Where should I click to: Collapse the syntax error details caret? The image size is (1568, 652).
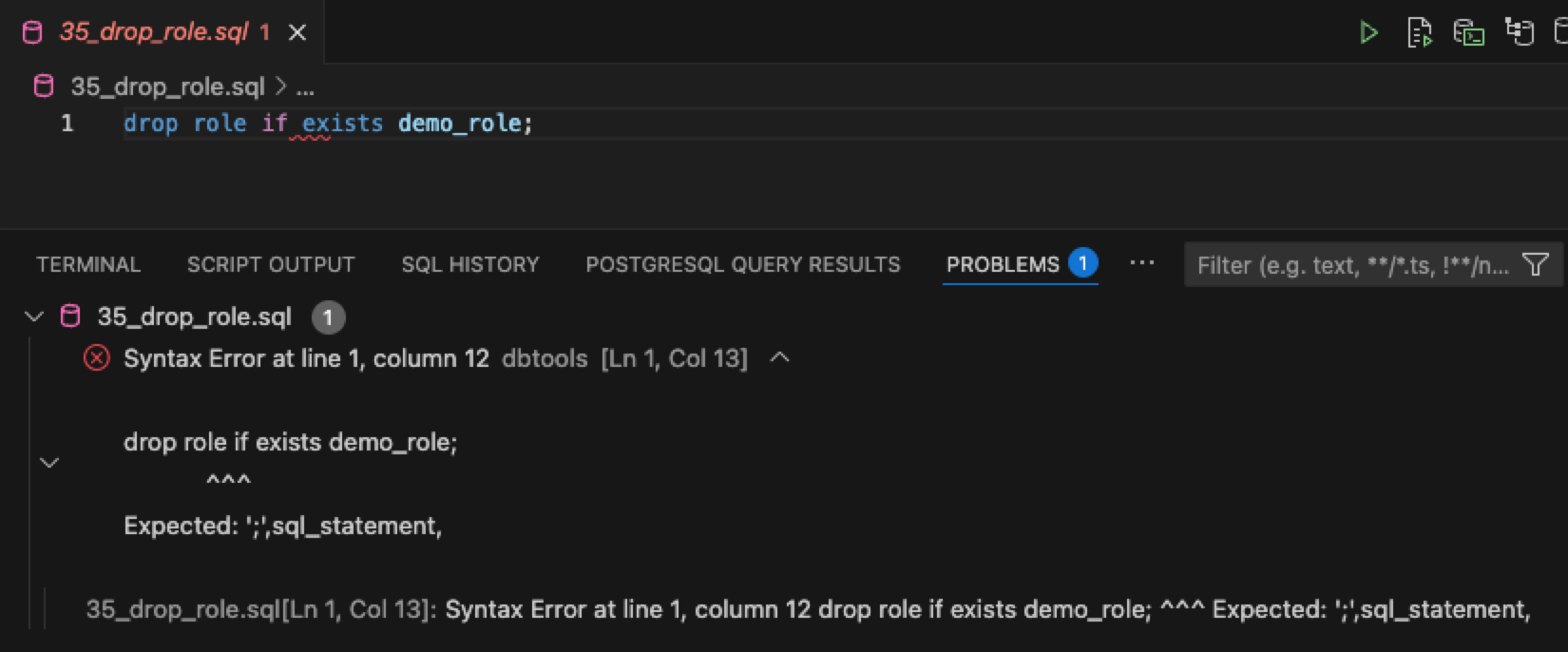coord(779,358)
